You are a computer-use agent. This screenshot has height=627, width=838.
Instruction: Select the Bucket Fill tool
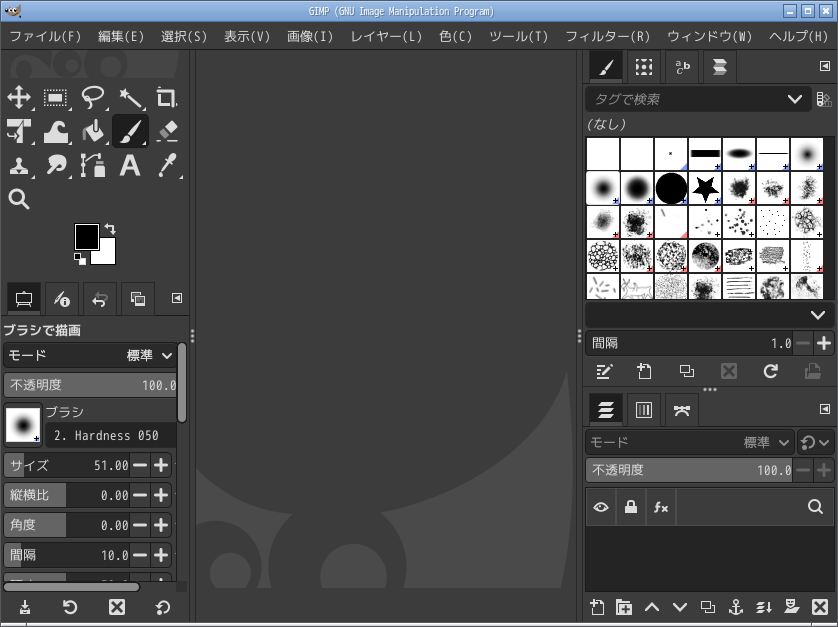[x=92, y=131]
